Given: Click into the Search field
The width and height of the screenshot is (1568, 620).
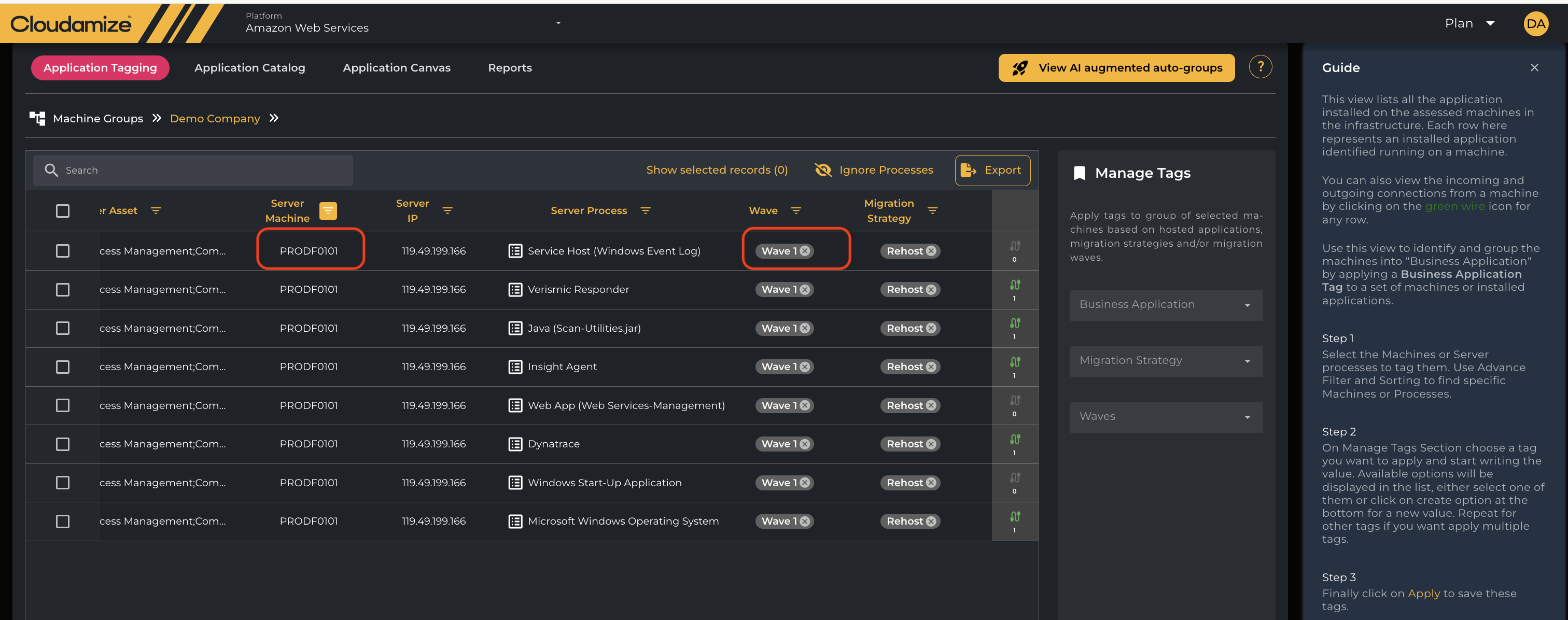Looking at the screenshot, I should 201,171.
